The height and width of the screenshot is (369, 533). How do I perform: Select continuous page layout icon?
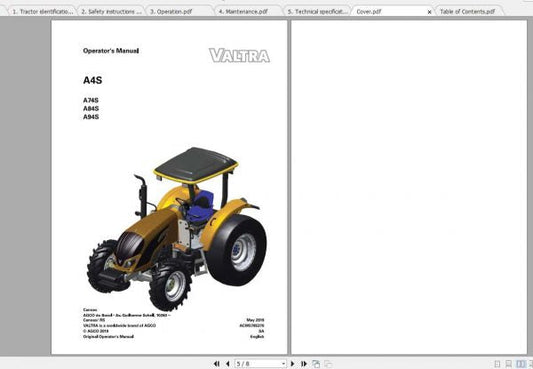[509, 364]
